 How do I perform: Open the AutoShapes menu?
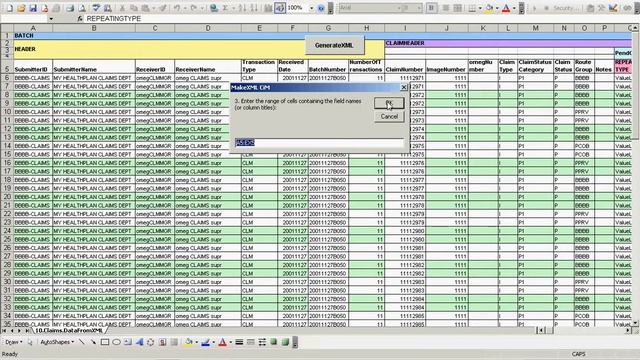[x=57, y=342]
